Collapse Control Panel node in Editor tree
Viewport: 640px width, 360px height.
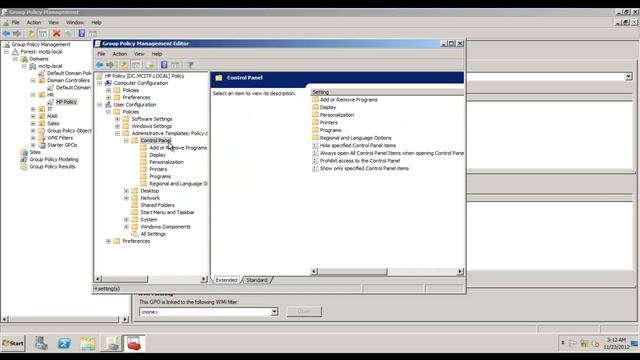coord(127,140)
